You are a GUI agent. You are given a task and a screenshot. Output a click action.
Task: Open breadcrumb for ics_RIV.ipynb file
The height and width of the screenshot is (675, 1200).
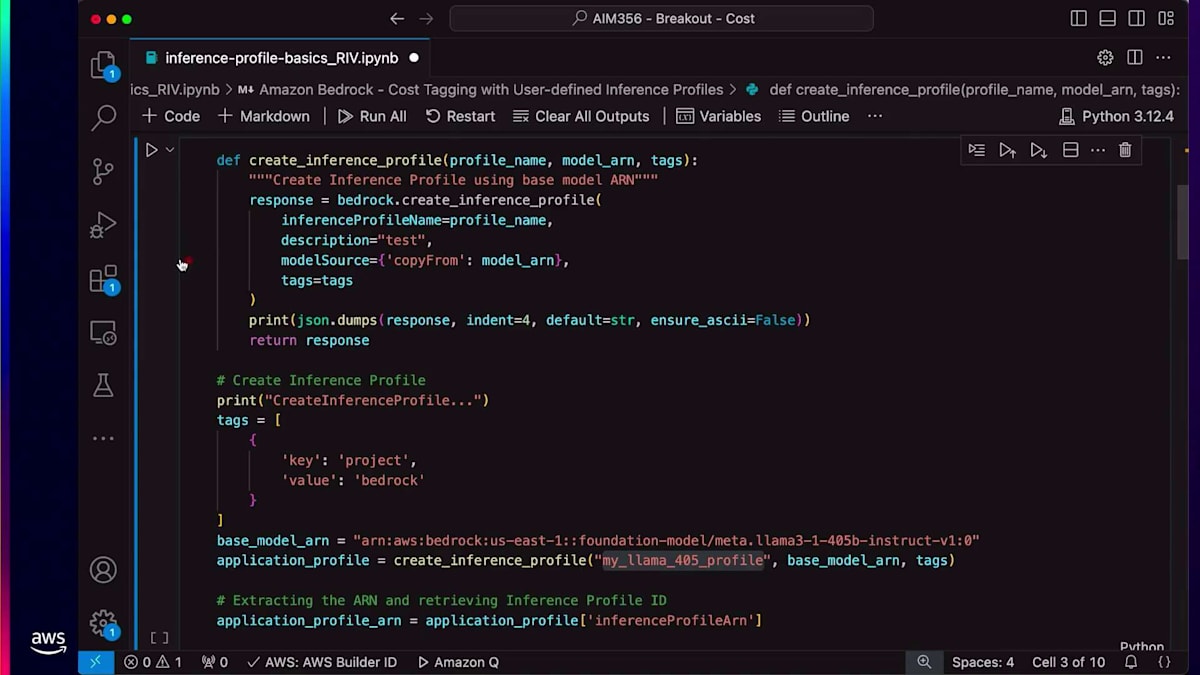[x=174, y=90]
